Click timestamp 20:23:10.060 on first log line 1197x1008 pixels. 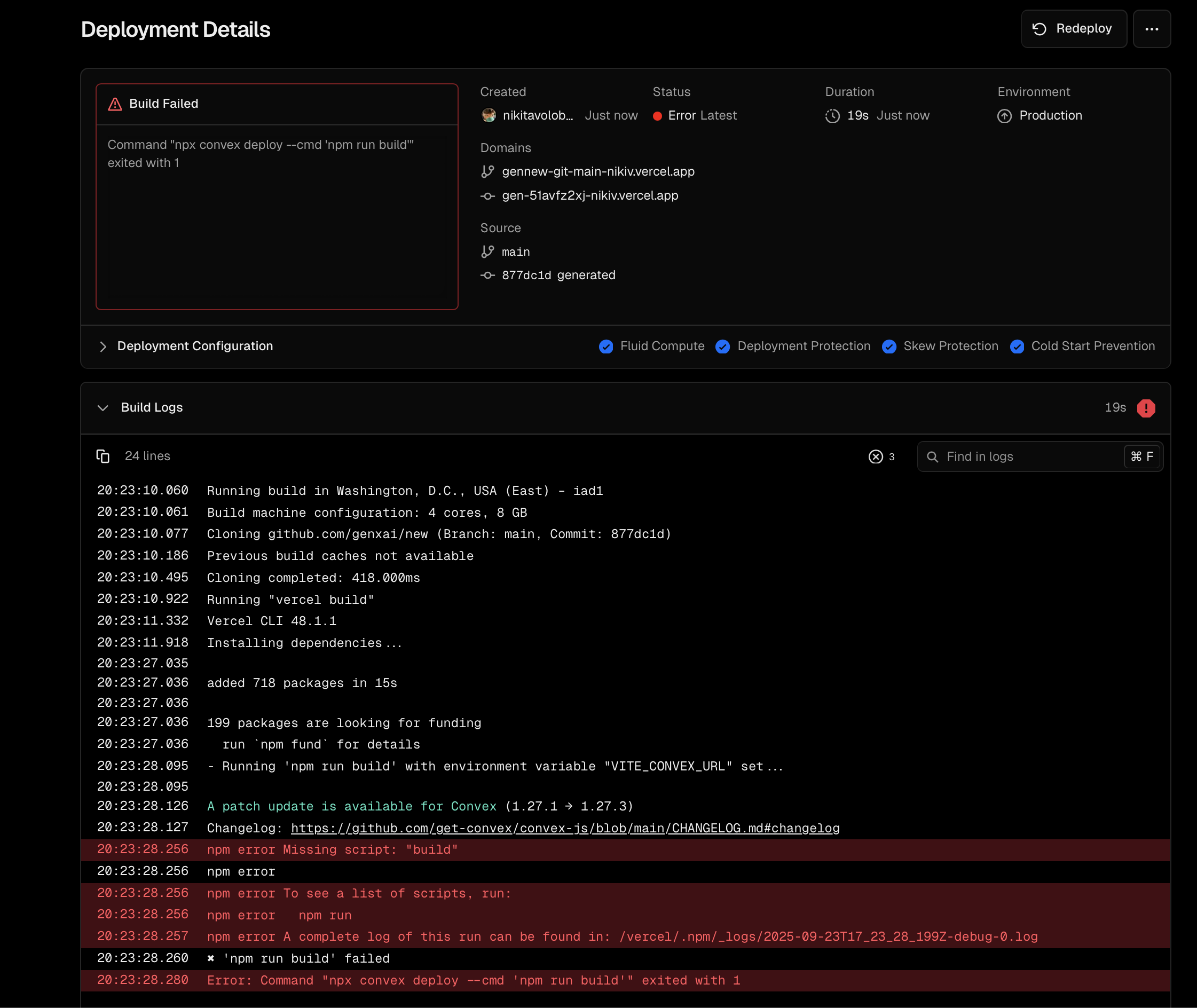143,490
